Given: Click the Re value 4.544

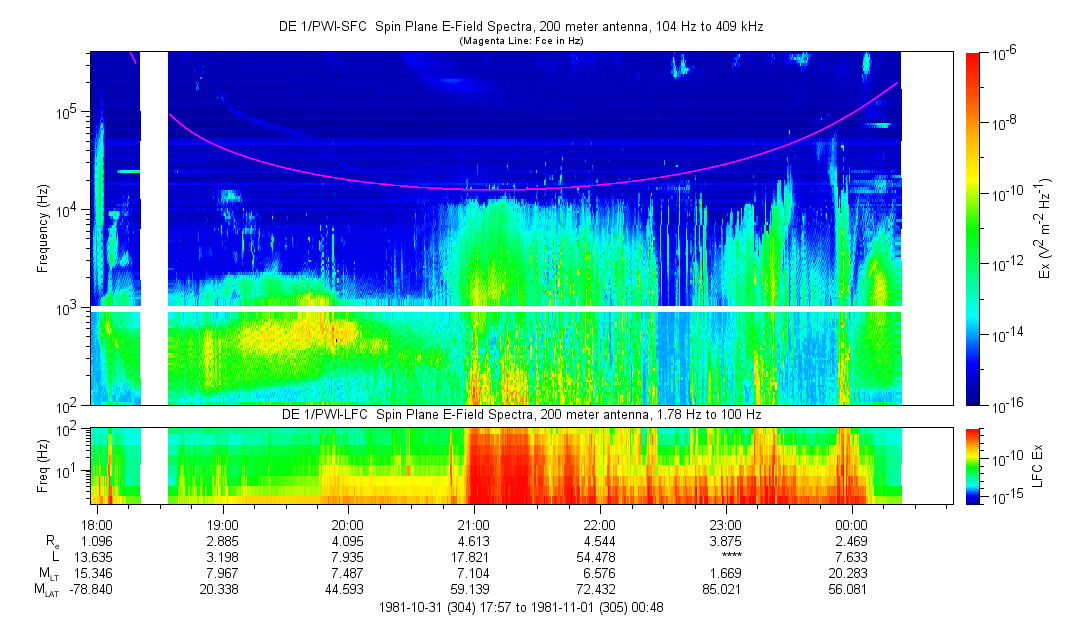Looking at the screenshot, I should pos(600,541).
